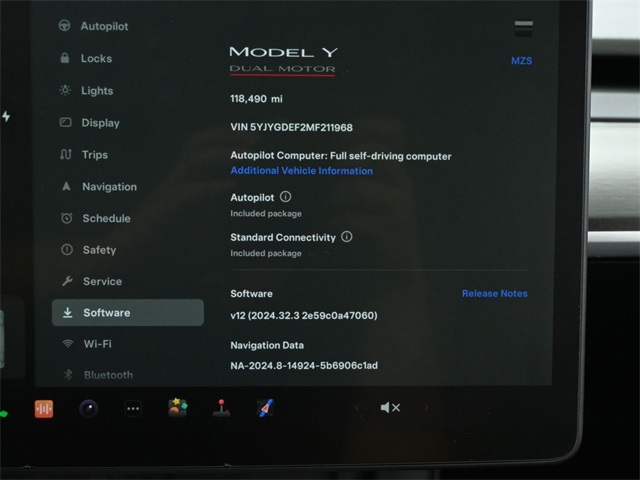Open the joystick Arcade app
Image resolution: width=640 pixels, height=480 pixels.
click(222, 408)
